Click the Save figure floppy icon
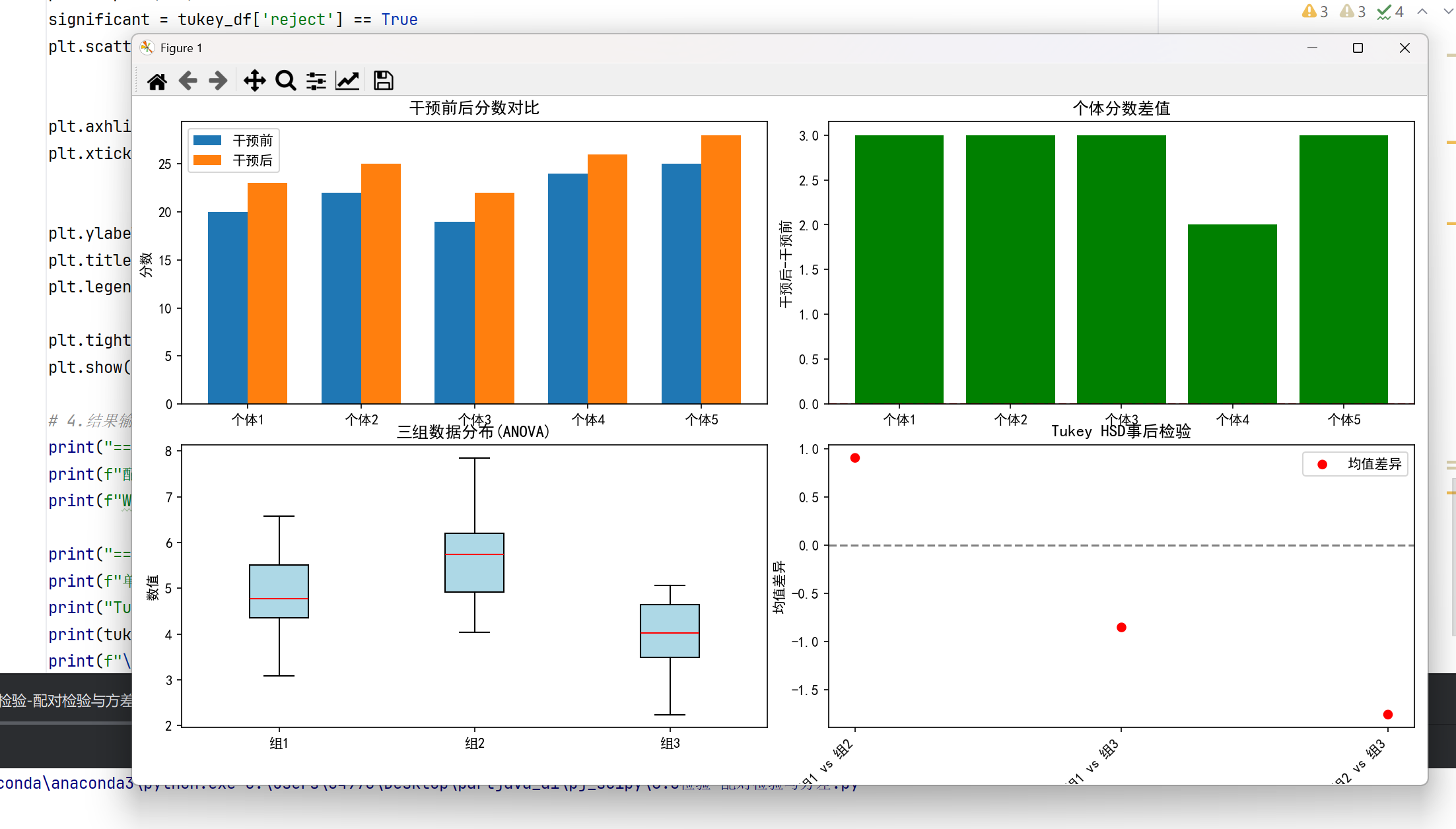Viewport: 1456px width, 829px height. (x=383, y=81)
